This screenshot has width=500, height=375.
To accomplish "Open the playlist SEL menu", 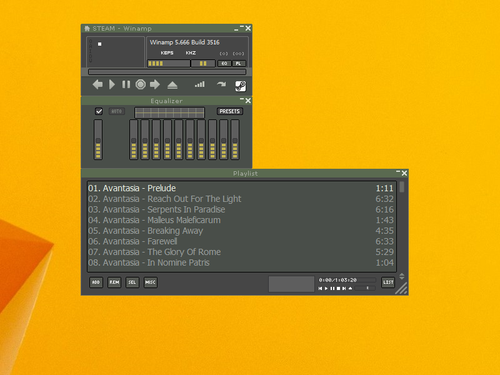I will pos(132,282).
